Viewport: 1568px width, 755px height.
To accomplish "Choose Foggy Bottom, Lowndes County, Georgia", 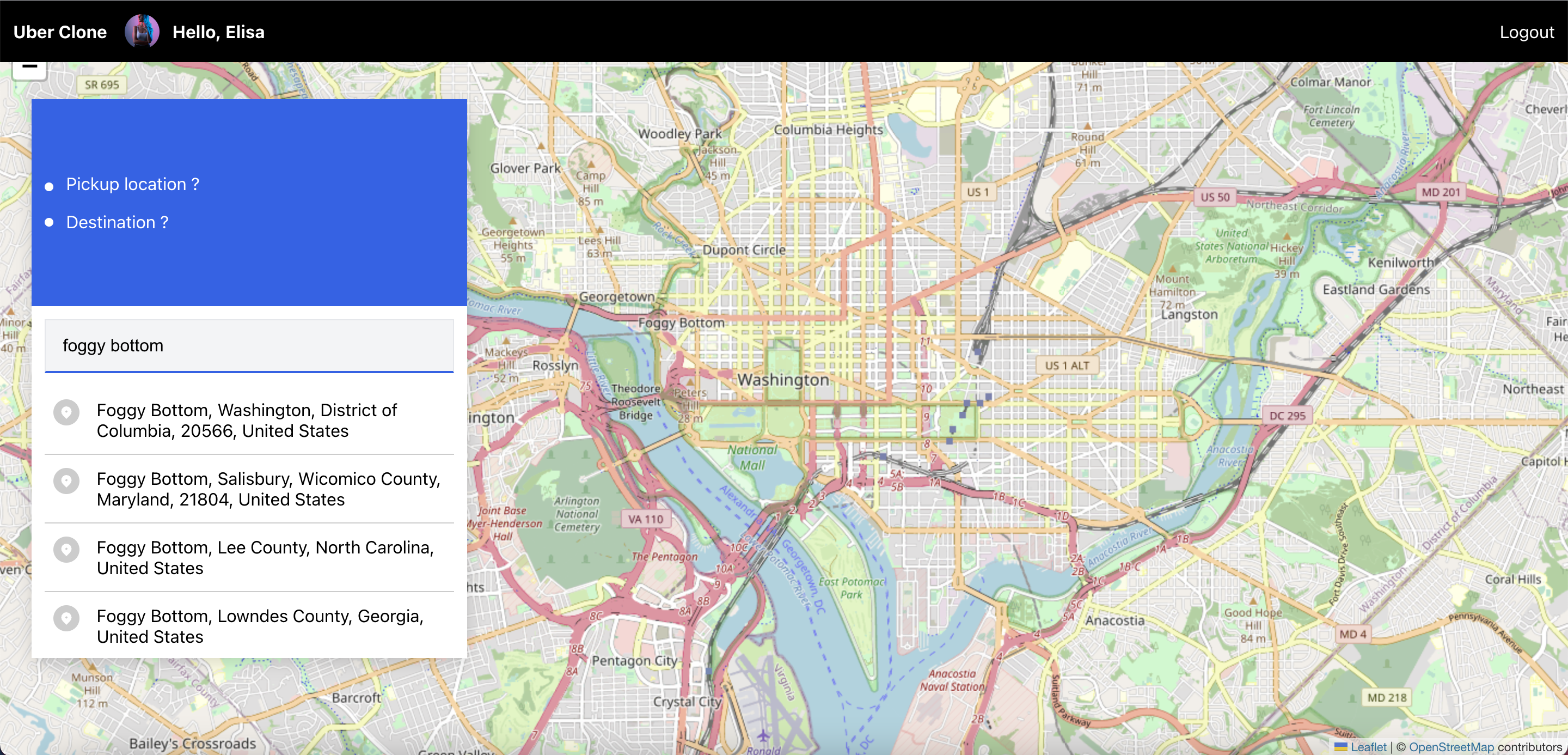I will 260,626.
